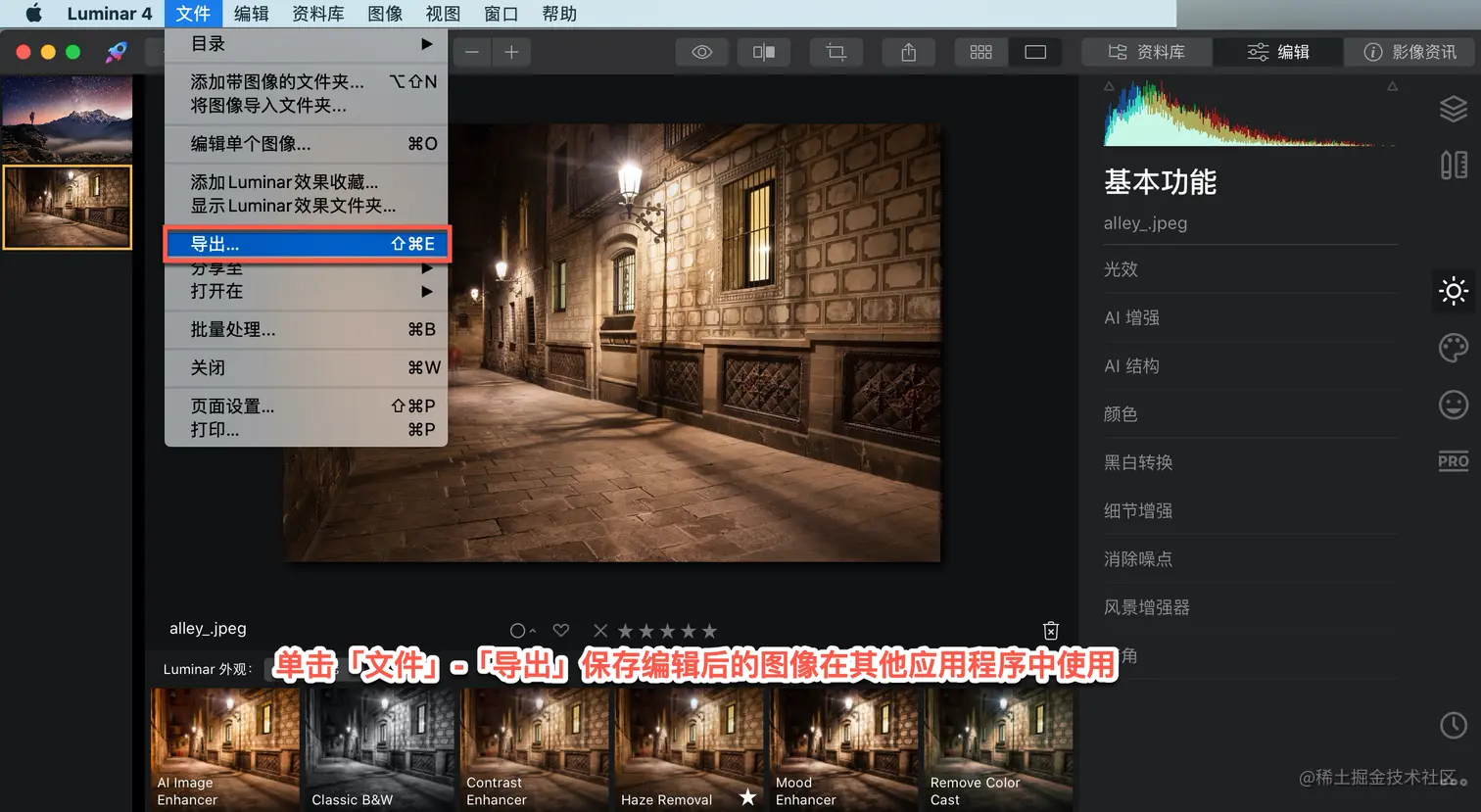This screenshot has width=1481, height=812.
Task: Apply the AI Image Enhancer look
Action: pyautogui.click(x=225, y=749)
